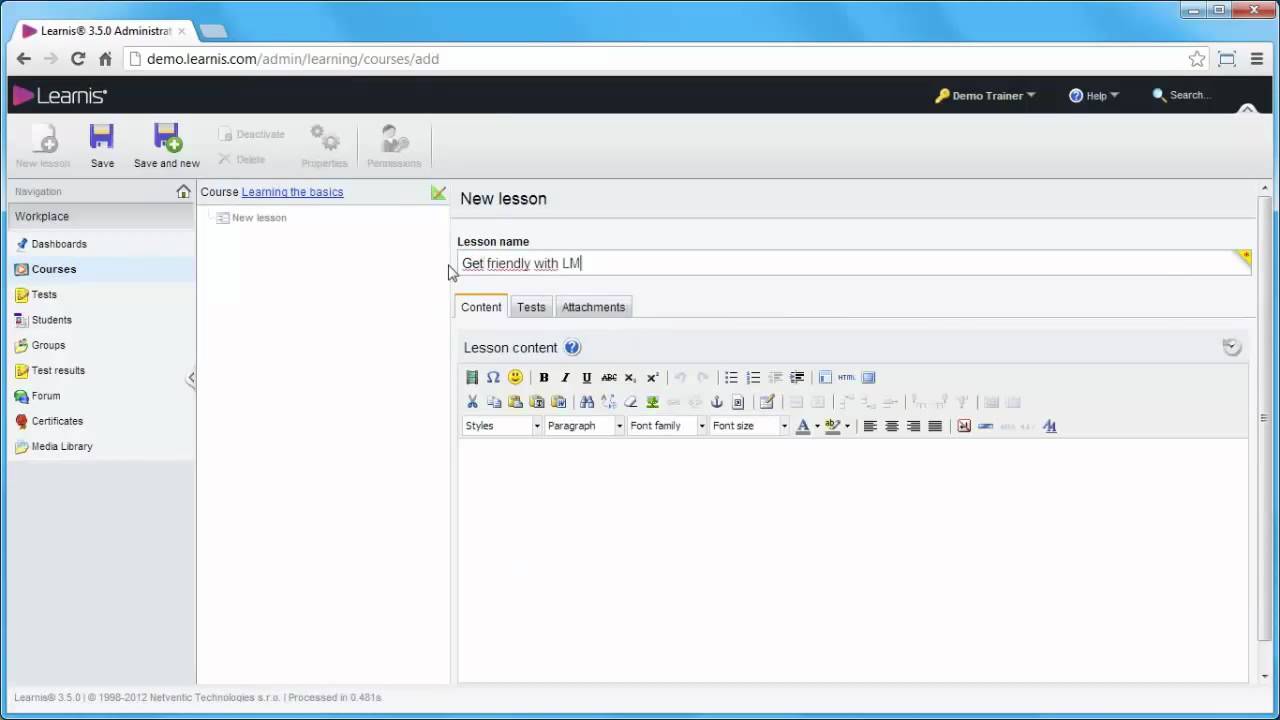Remove formatting with the eraser icon
The height and width of the screenshot is (720, 1280).
(x=630, y=402)
